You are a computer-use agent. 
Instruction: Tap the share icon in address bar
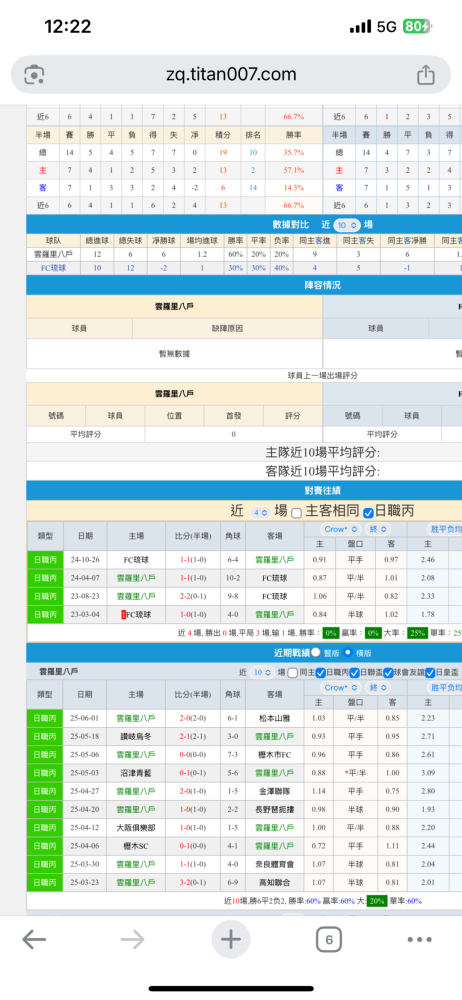426,75
